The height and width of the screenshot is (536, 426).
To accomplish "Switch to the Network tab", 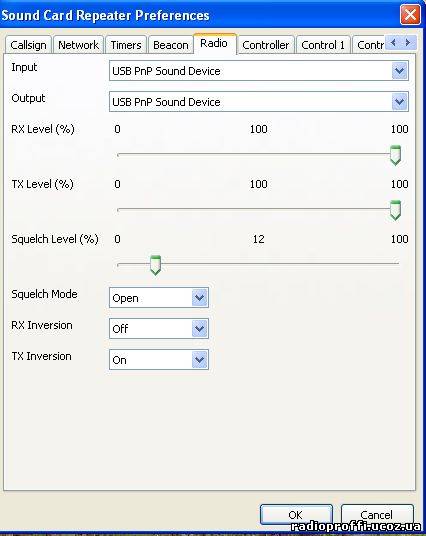I will click(x=78, y=45).
